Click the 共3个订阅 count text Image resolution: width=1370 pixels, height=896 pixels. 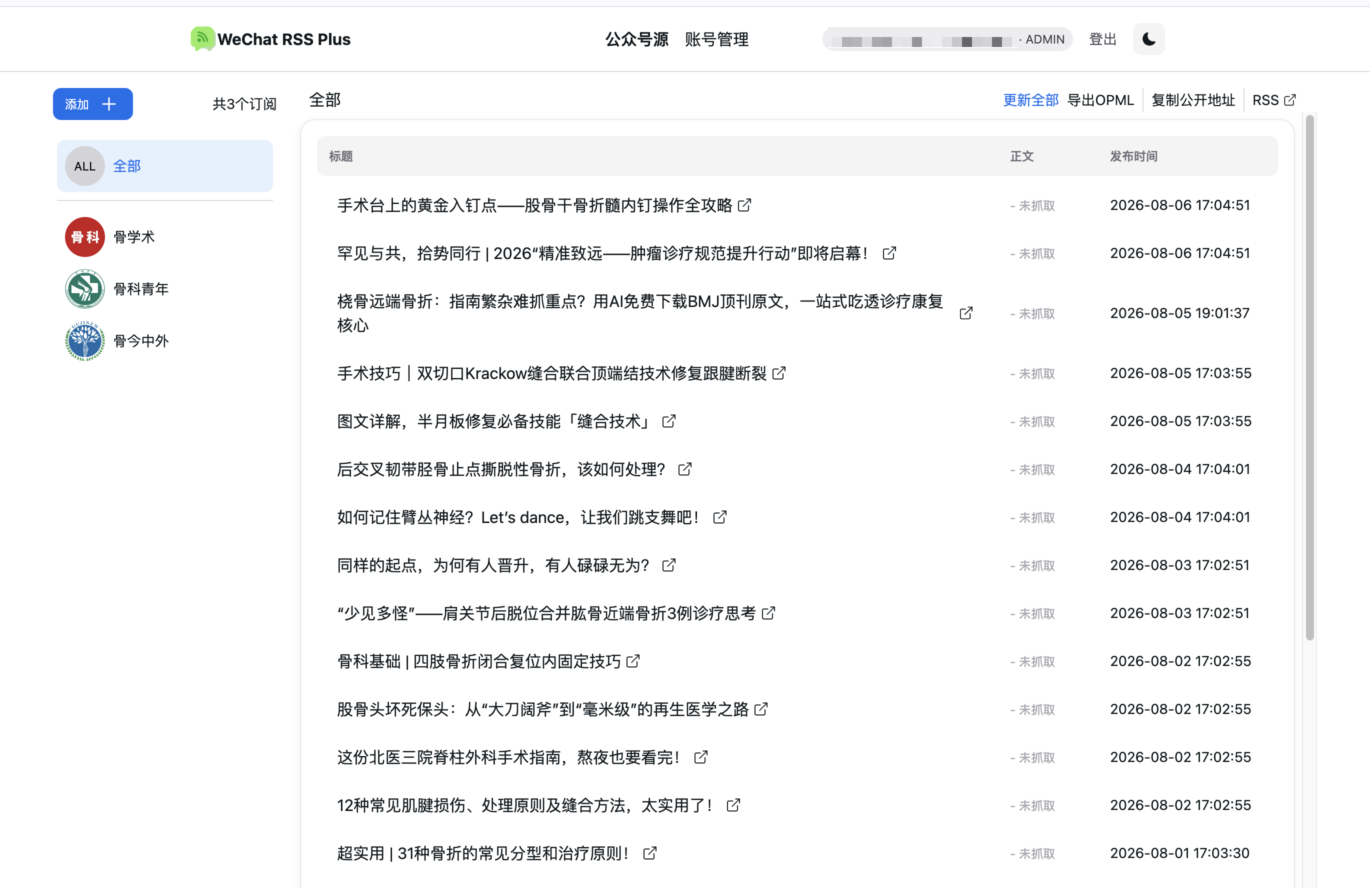(x=244, y=104)
